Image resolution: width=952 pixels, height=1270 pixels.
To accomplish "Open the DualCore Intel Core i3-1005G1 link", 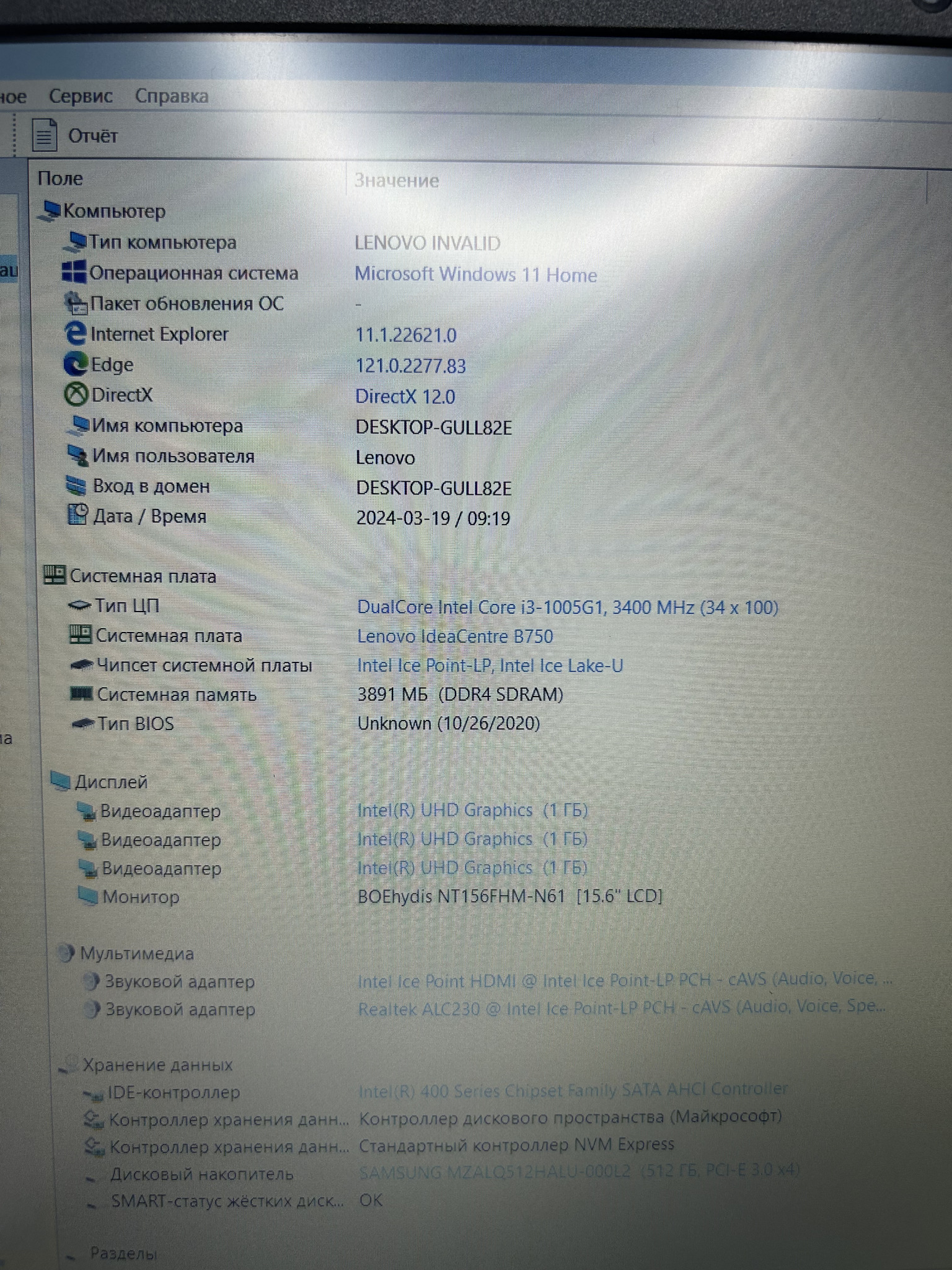I will coord(568,606).
